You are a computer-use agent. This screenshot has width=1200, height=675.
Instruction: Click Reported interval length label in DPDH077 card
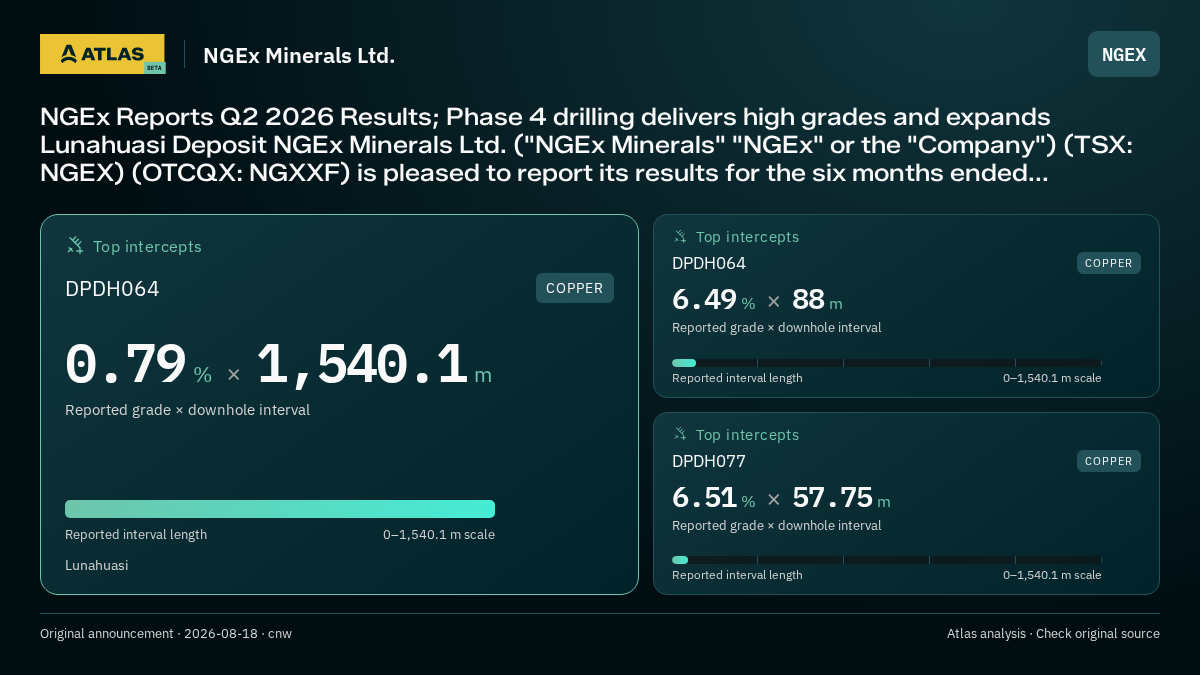point(737,575)
